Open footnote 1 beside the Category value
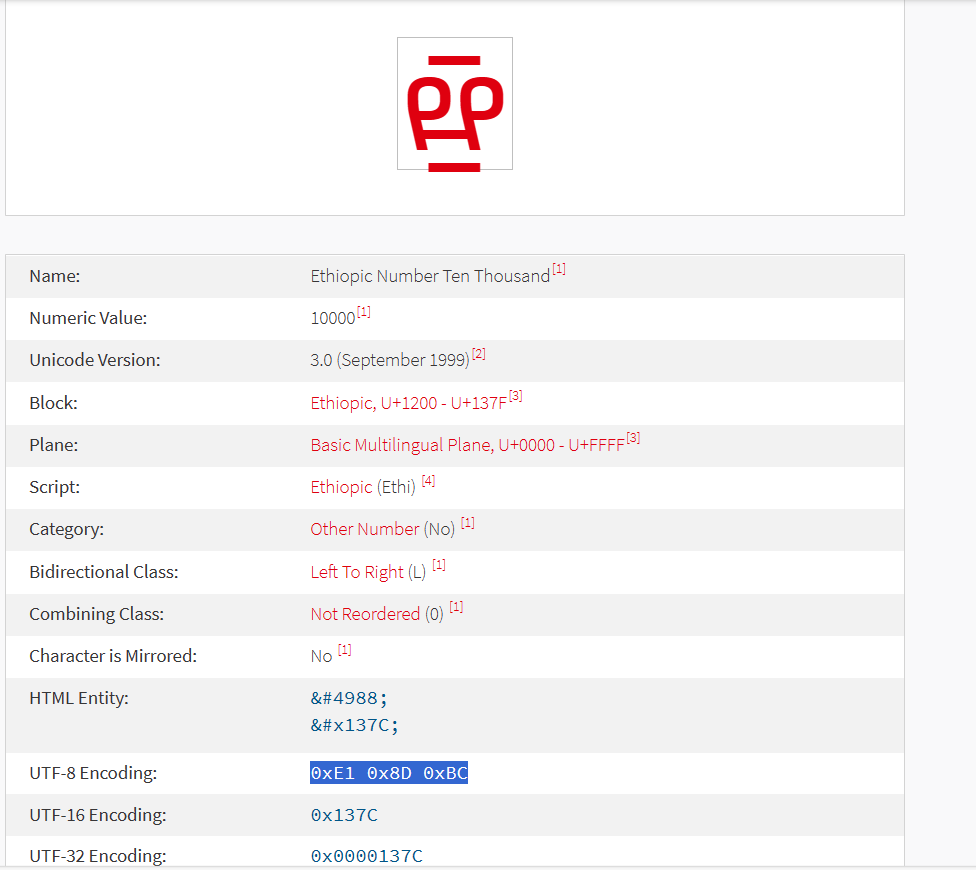 click(467, 523)
